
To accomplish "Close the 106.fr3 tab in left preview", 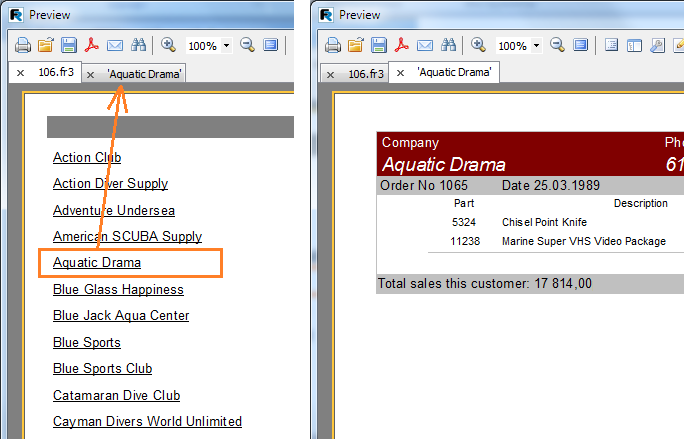I will (20, 74).
